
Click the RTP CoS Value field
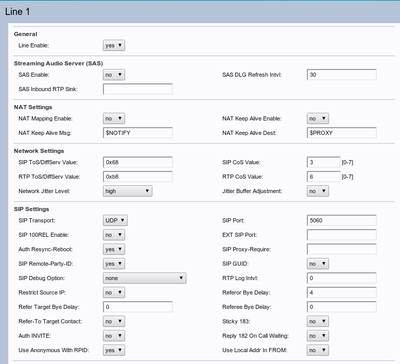pos(324,177)
